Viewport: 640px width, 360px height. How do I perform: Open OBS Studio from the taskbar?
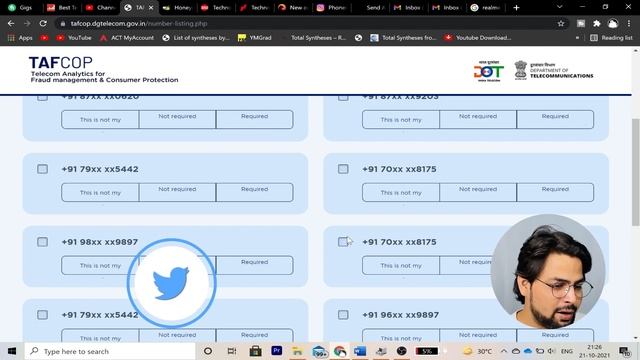coord(402,351)
